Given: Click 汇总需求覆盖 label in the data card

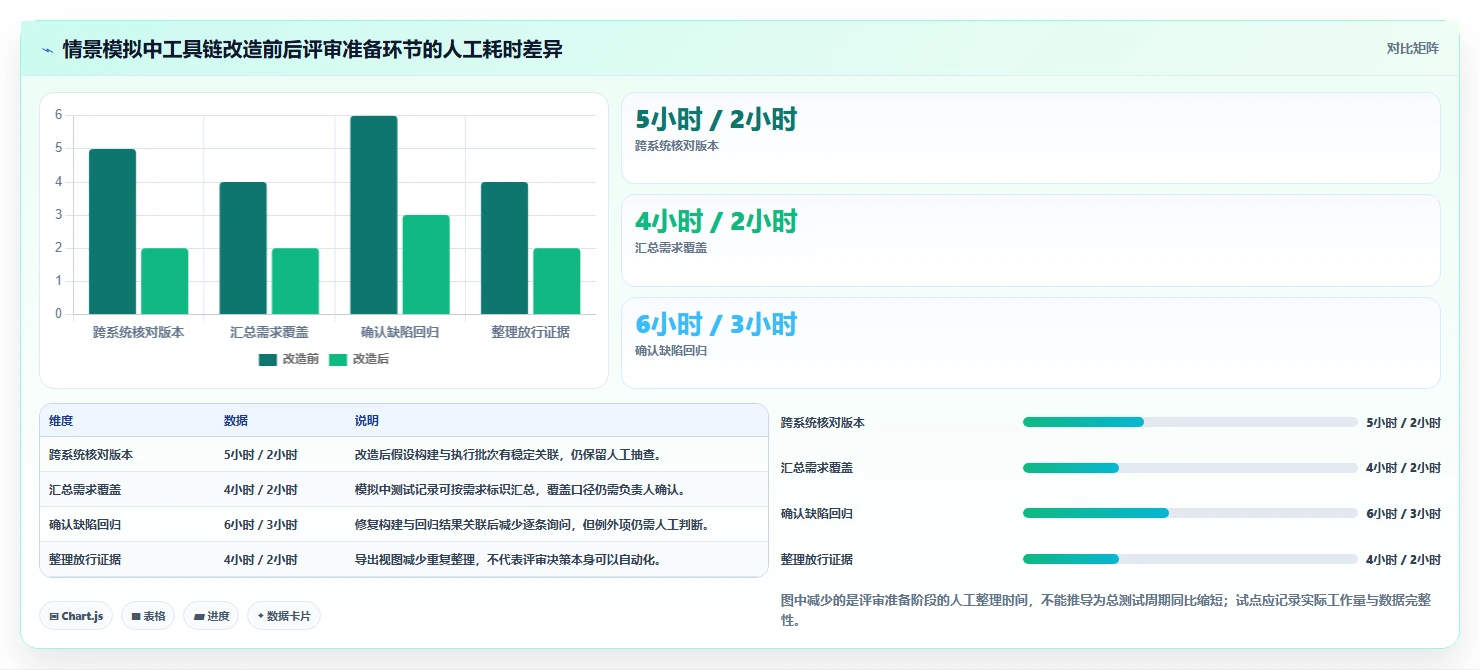Looking at the screenshot, I should tap(671, 248).
